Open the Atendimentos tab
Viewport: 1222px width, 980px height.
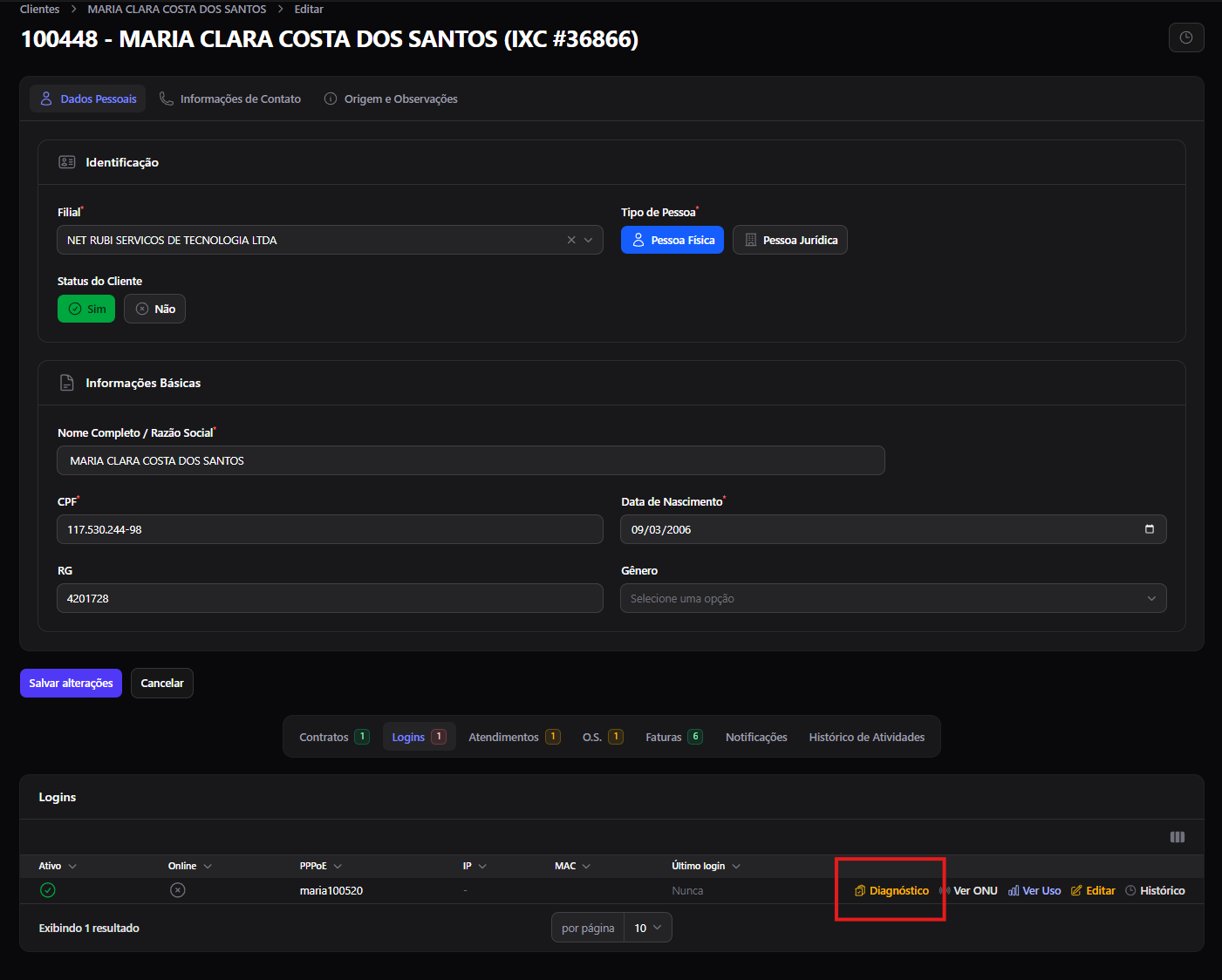515,737
